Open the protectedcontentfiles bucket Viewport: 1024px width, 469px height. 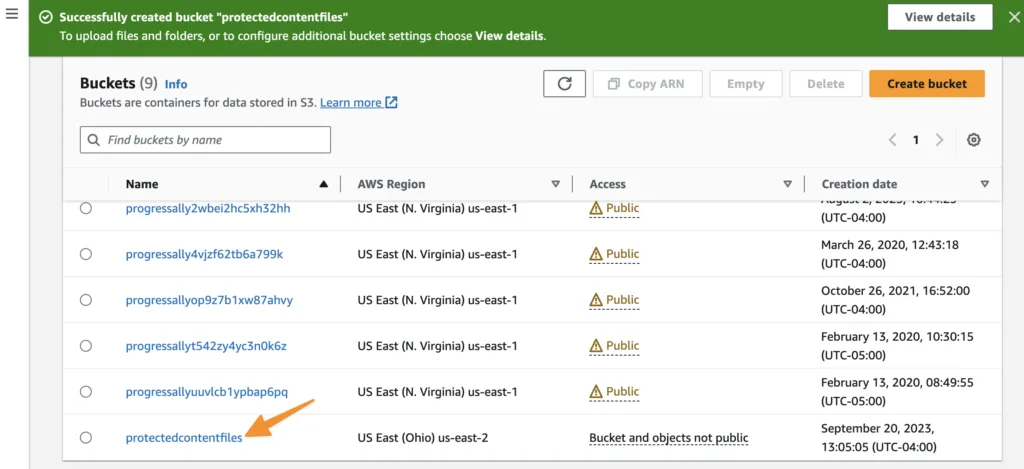pyautogui.click(x=184, y=438)
